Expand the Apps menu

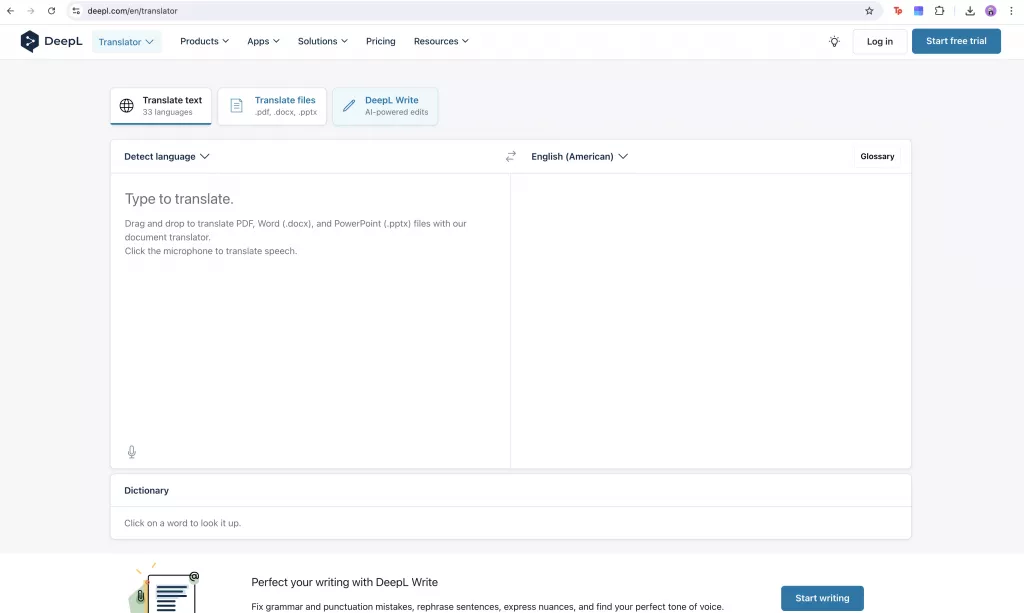pyautogui.click(x=263, y=41)
